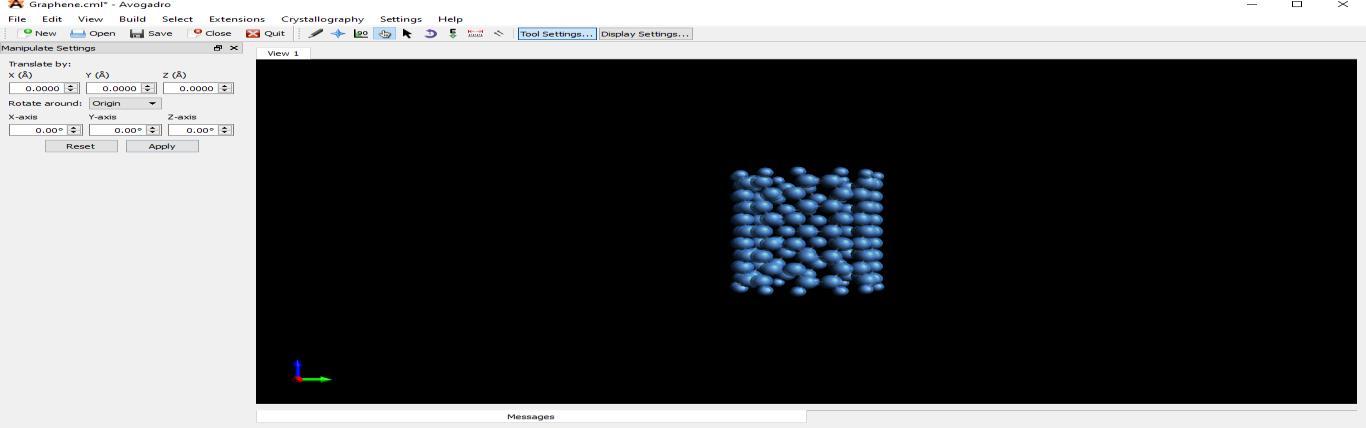
Task: Click the Close document toolbar button
Action: [x=212, y=33]
